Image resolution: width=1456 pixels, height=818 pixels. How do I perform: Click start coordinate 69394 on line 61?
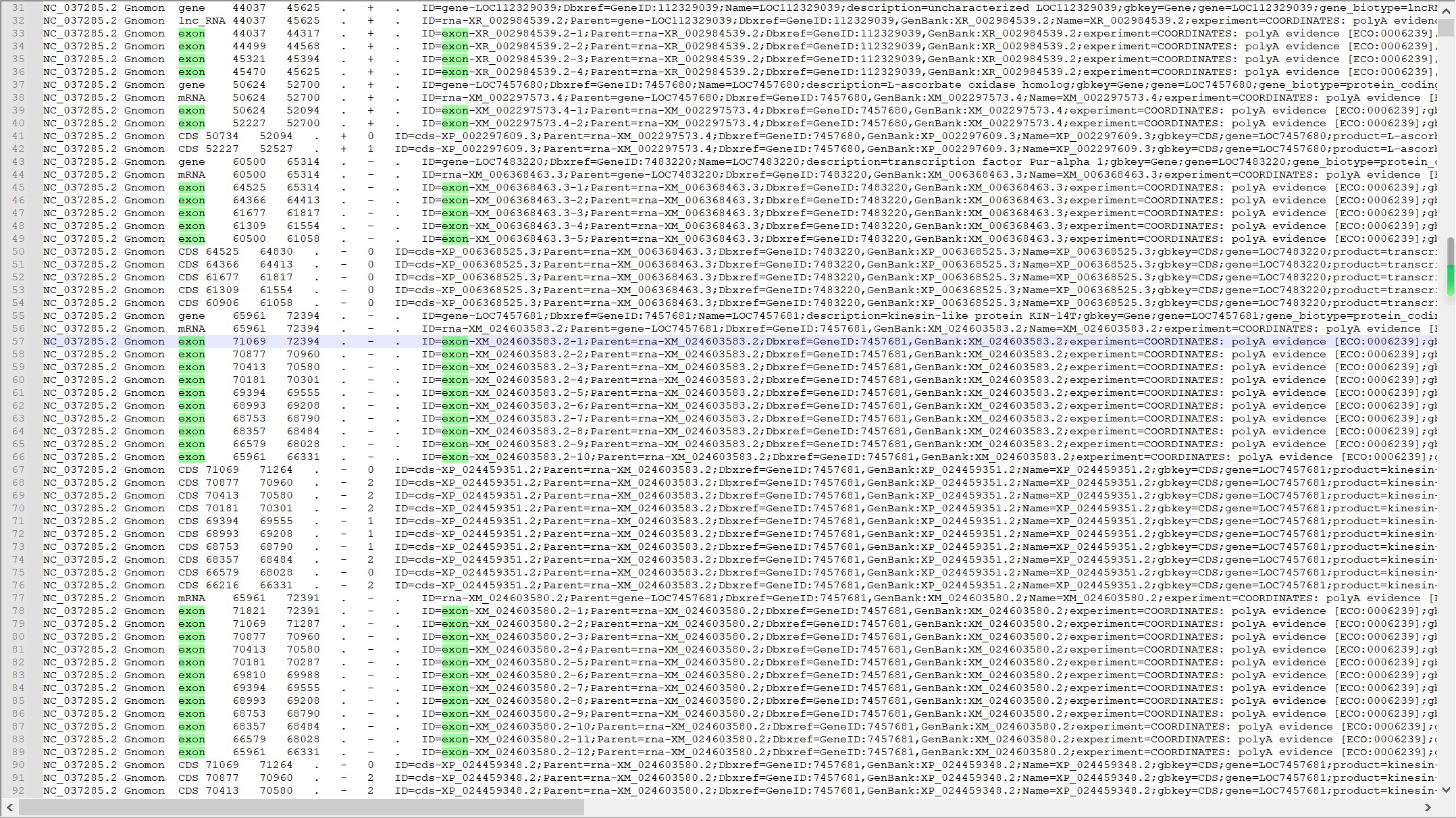(249, 392)
